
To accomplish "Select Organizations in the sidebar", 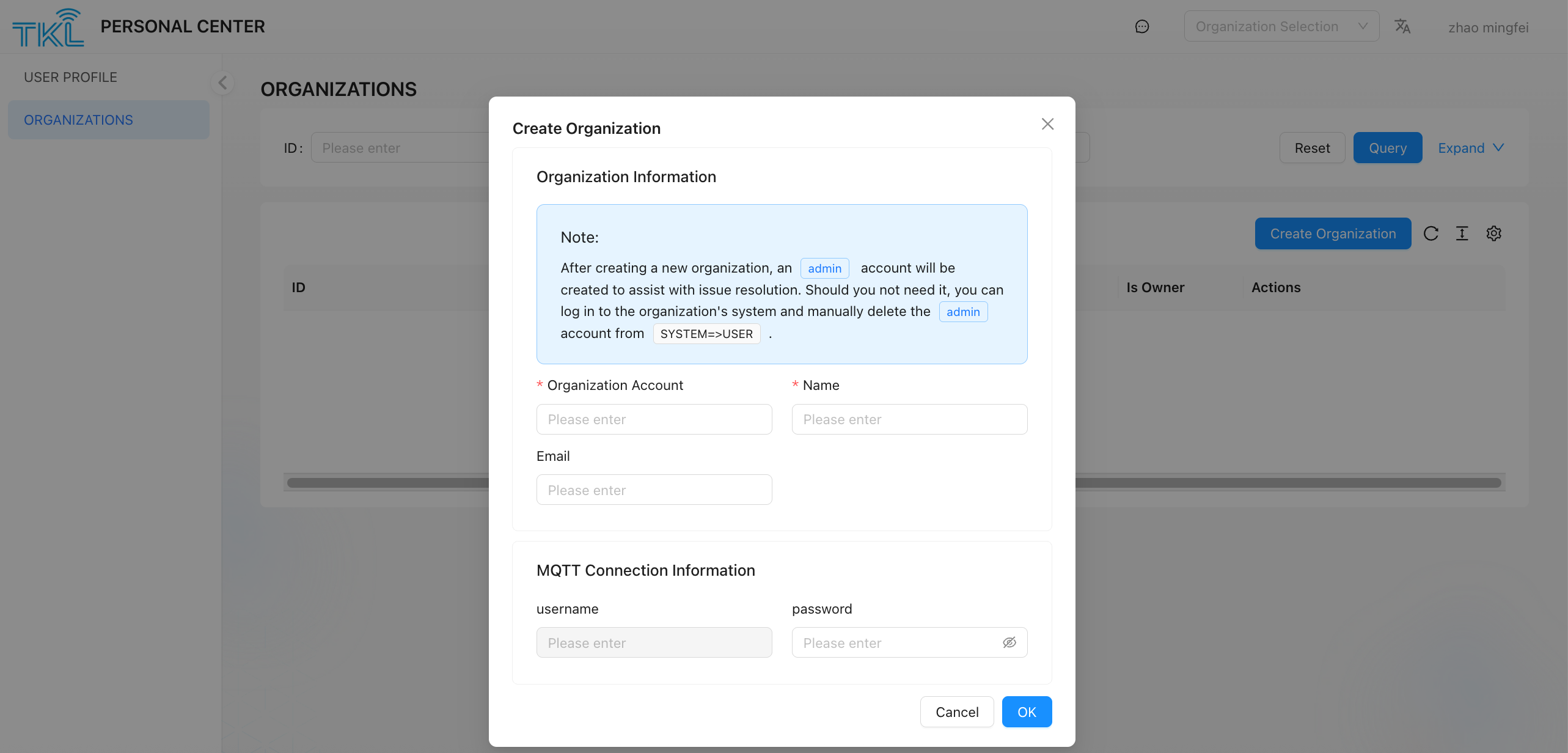I will click(x=78, y=120).
